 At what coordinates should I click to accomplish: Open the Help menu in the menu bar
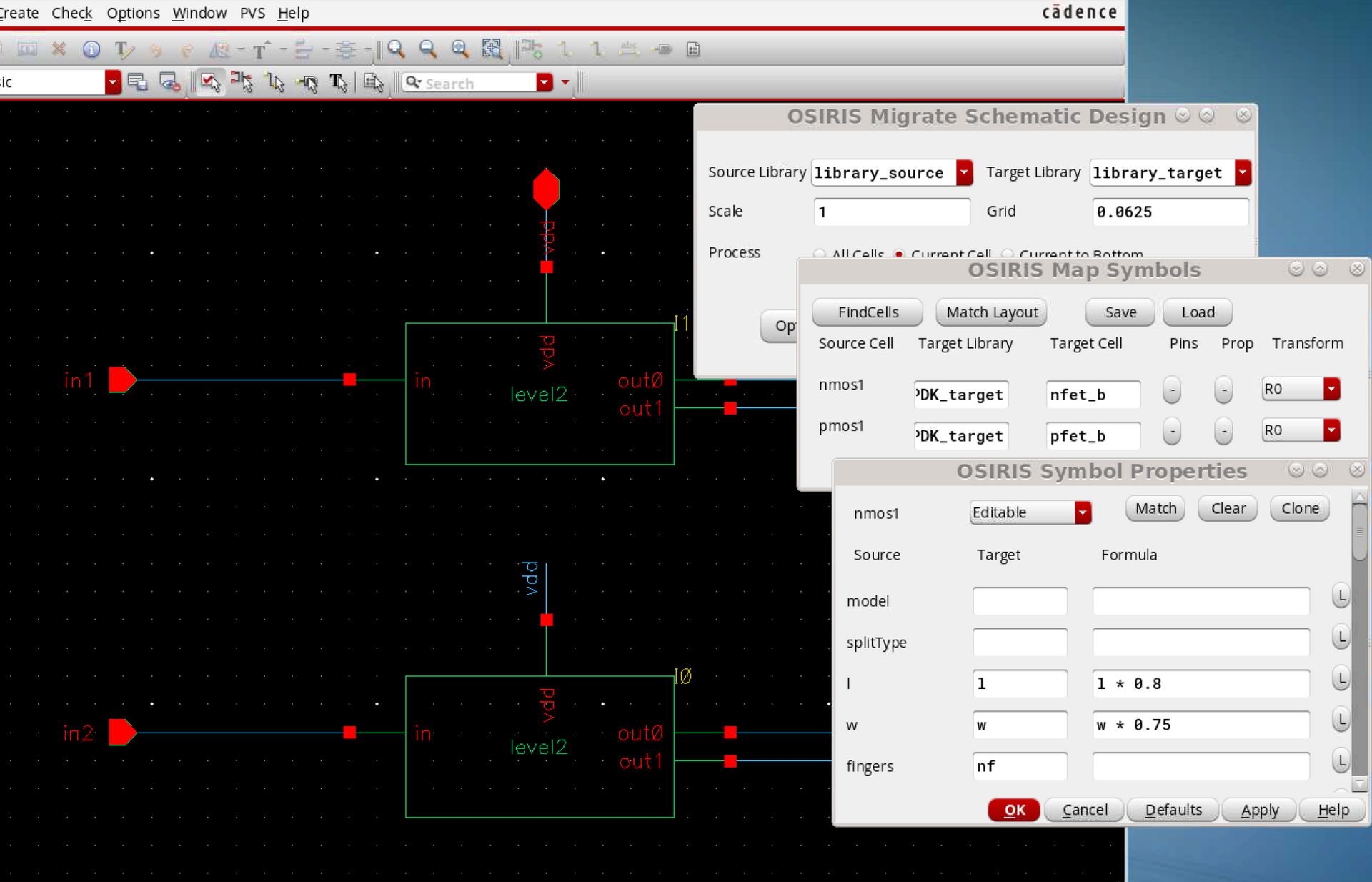293,13
